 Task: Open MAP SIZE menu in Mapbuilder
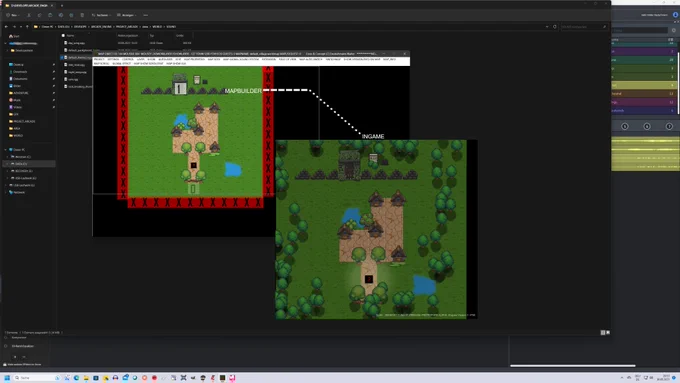214,59
